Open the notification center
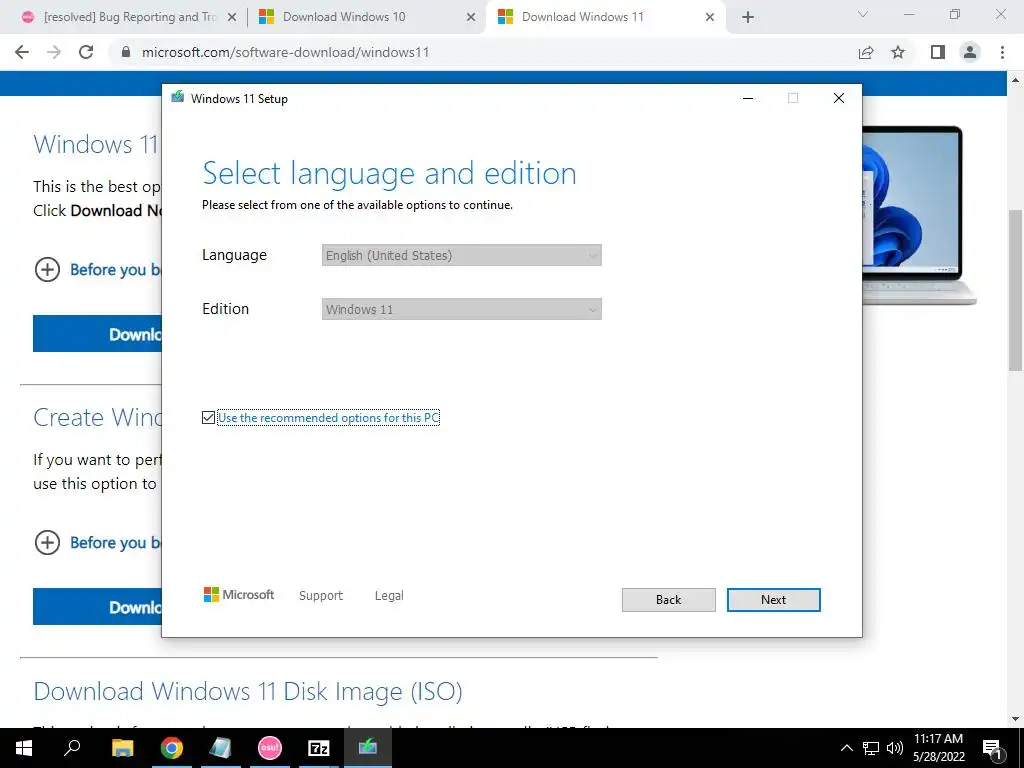The height and width of the screenshot is (768, 1024). [993, 748]
